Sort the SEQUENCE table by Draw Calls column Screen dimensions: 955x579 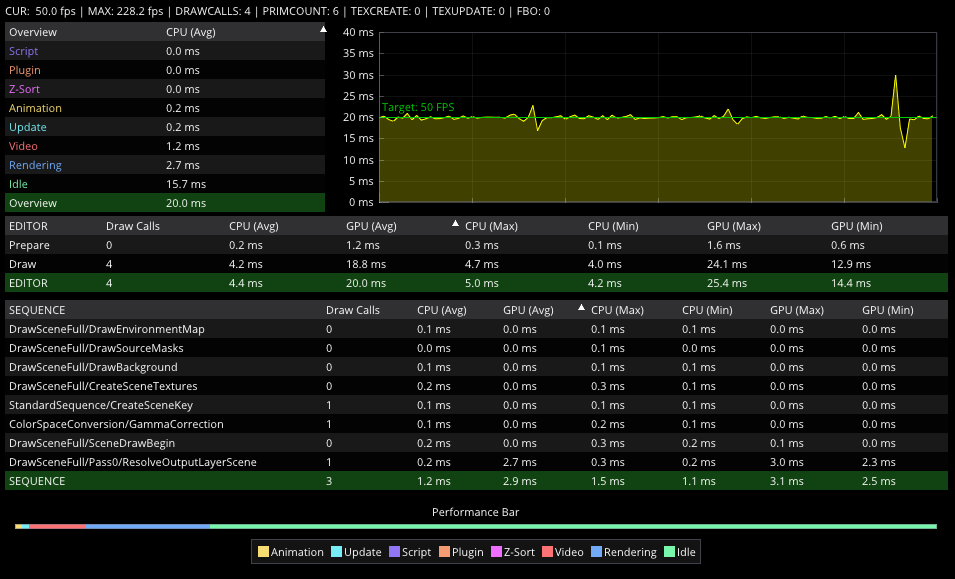click(353, 310)
